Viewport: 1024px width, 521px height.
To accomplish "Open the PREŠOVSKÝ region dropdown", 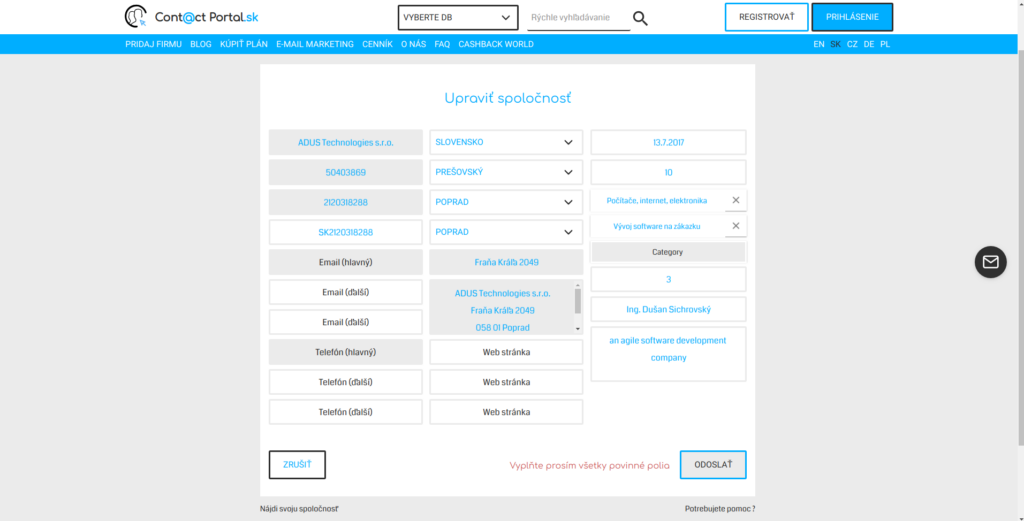I will [x=506, y=172].
